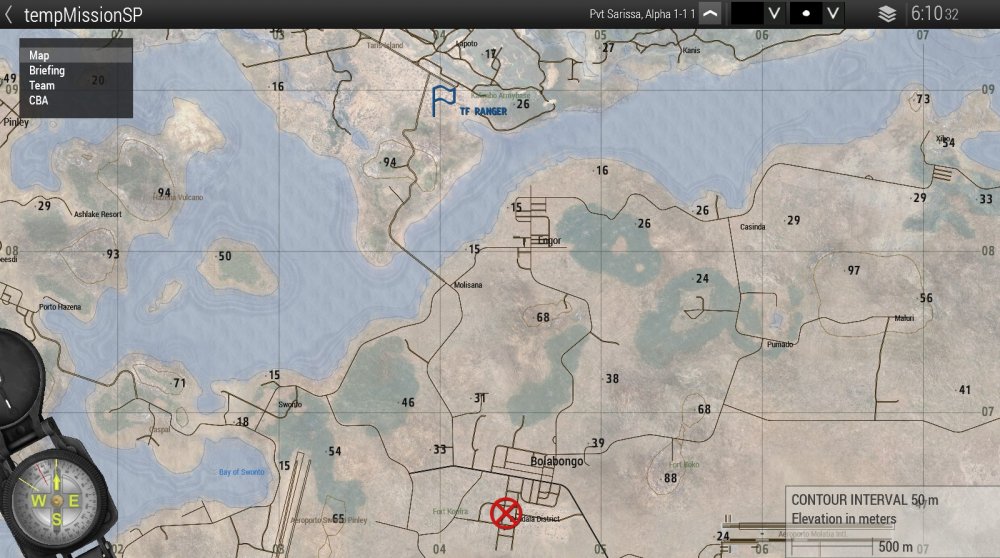This screenshot has height=558, width=1000.
Task: Open the Briefing section
Action: click(47, 71)
